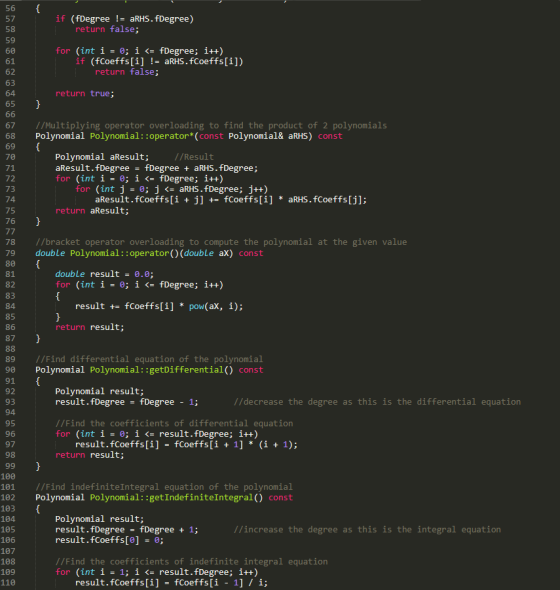Click line number 79 in the gutter
This screenshot has width=560, height=590.
point(10,253)
